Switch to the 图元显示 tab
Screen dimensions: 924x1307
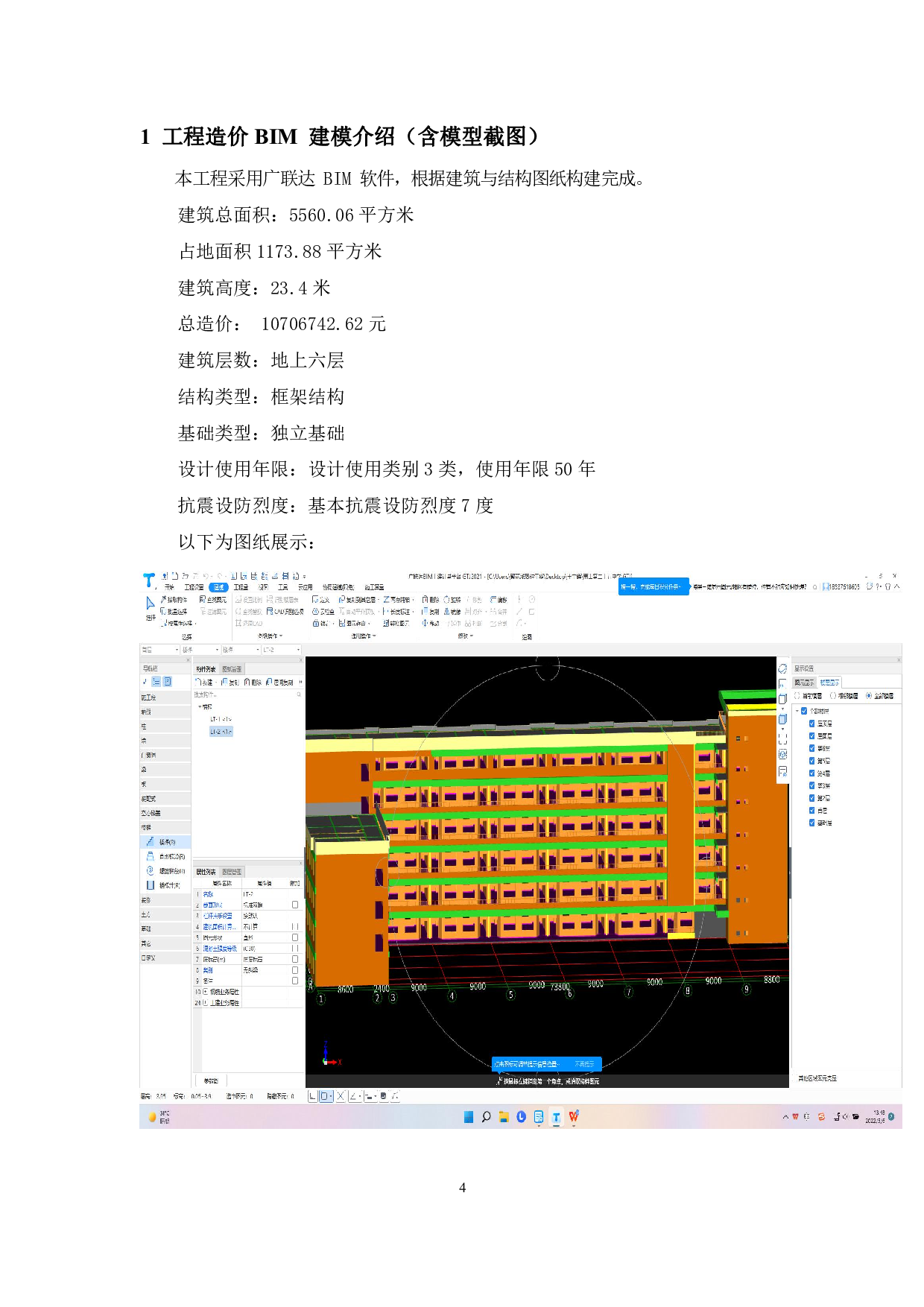point(804,682)
